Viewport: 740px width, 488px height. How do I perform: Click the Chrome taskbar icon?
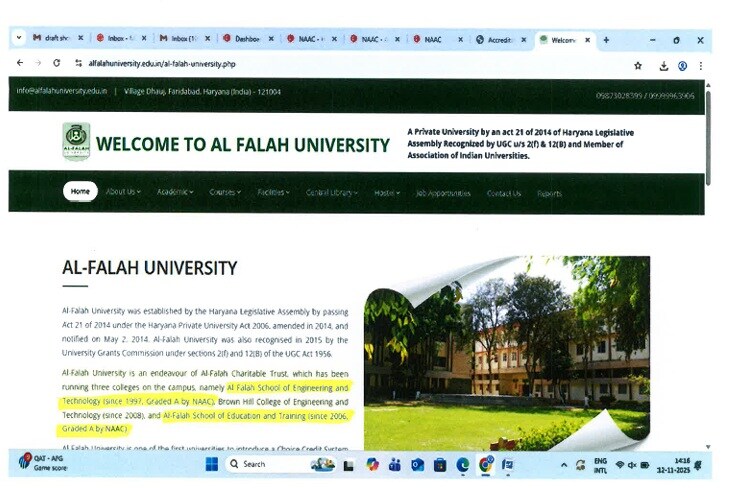pyautogui.click(x=486, y=465)
